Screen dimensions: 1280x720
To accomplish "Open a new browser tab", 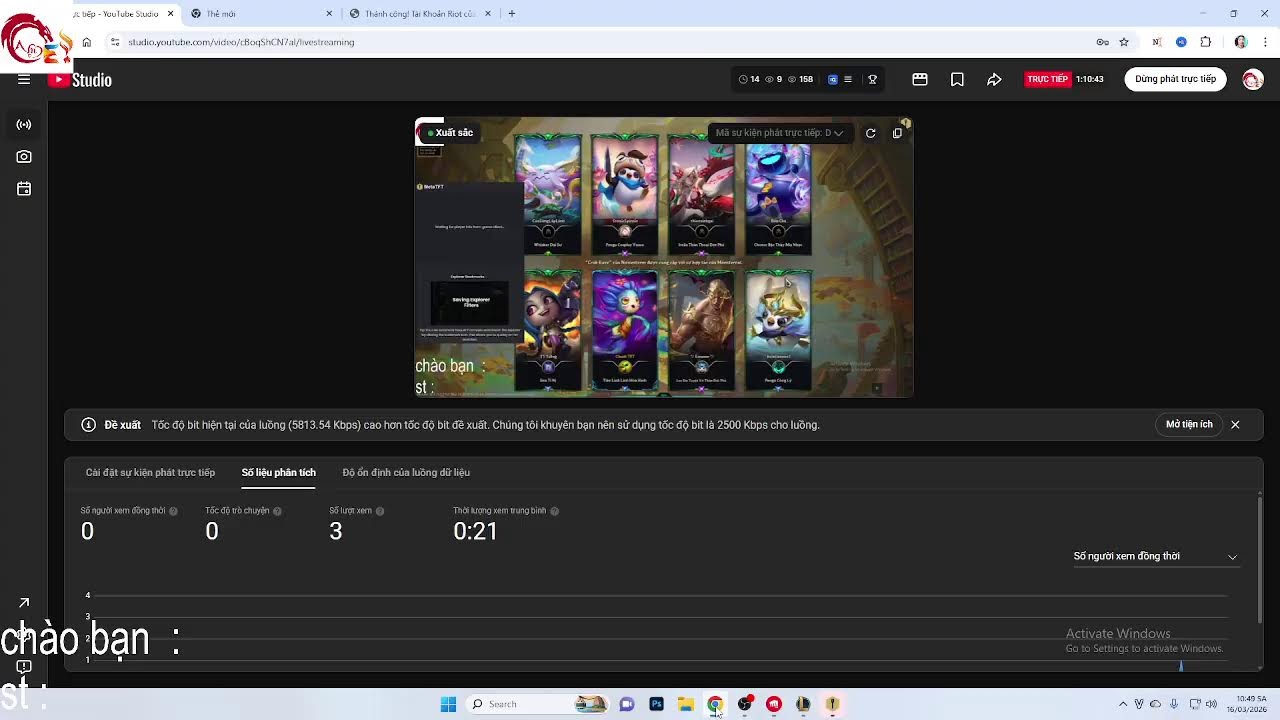I will 512,14.
